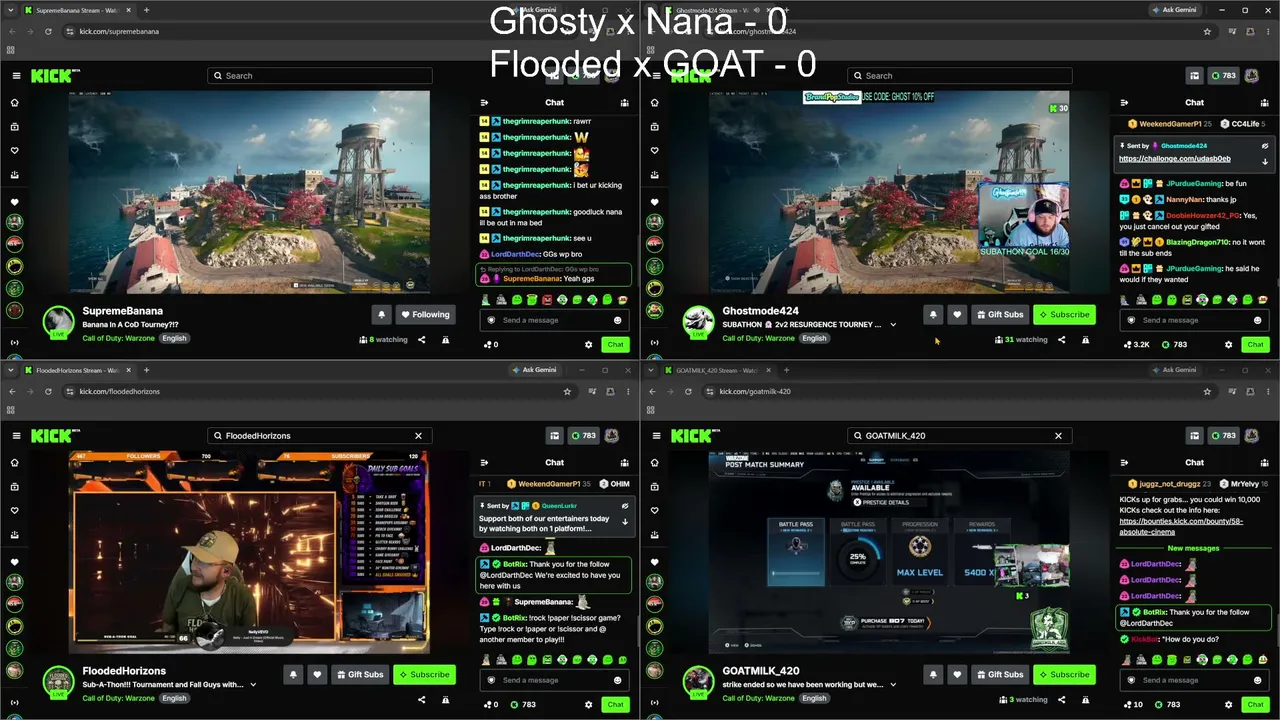
Task: Bookmark the FloodedHorizons page with the star
Action: click(x=567, y=391)
